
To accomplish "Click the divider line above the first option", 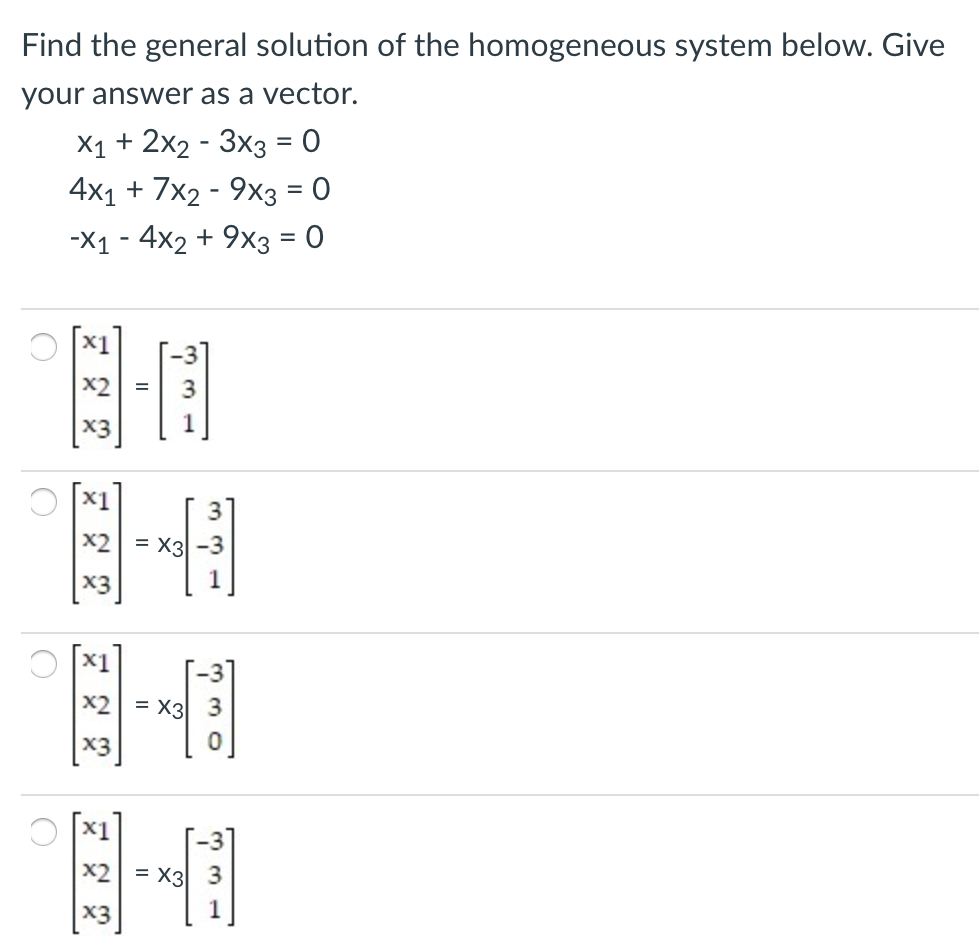I will click(x=490, y=307).
